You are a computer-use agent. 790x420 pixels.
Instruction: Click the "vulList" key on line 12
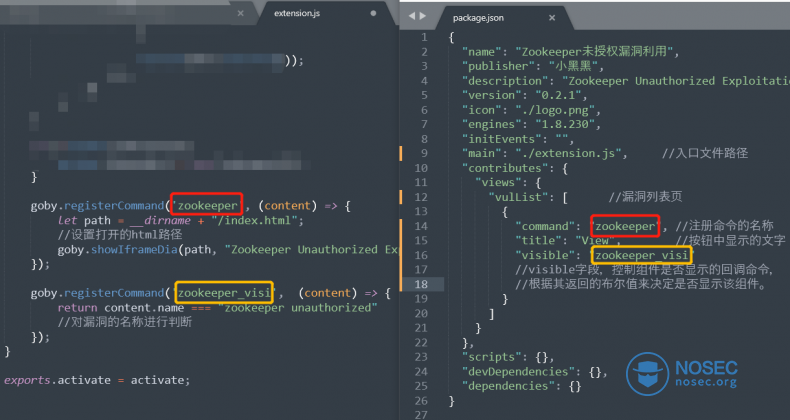tap(518, 197)
